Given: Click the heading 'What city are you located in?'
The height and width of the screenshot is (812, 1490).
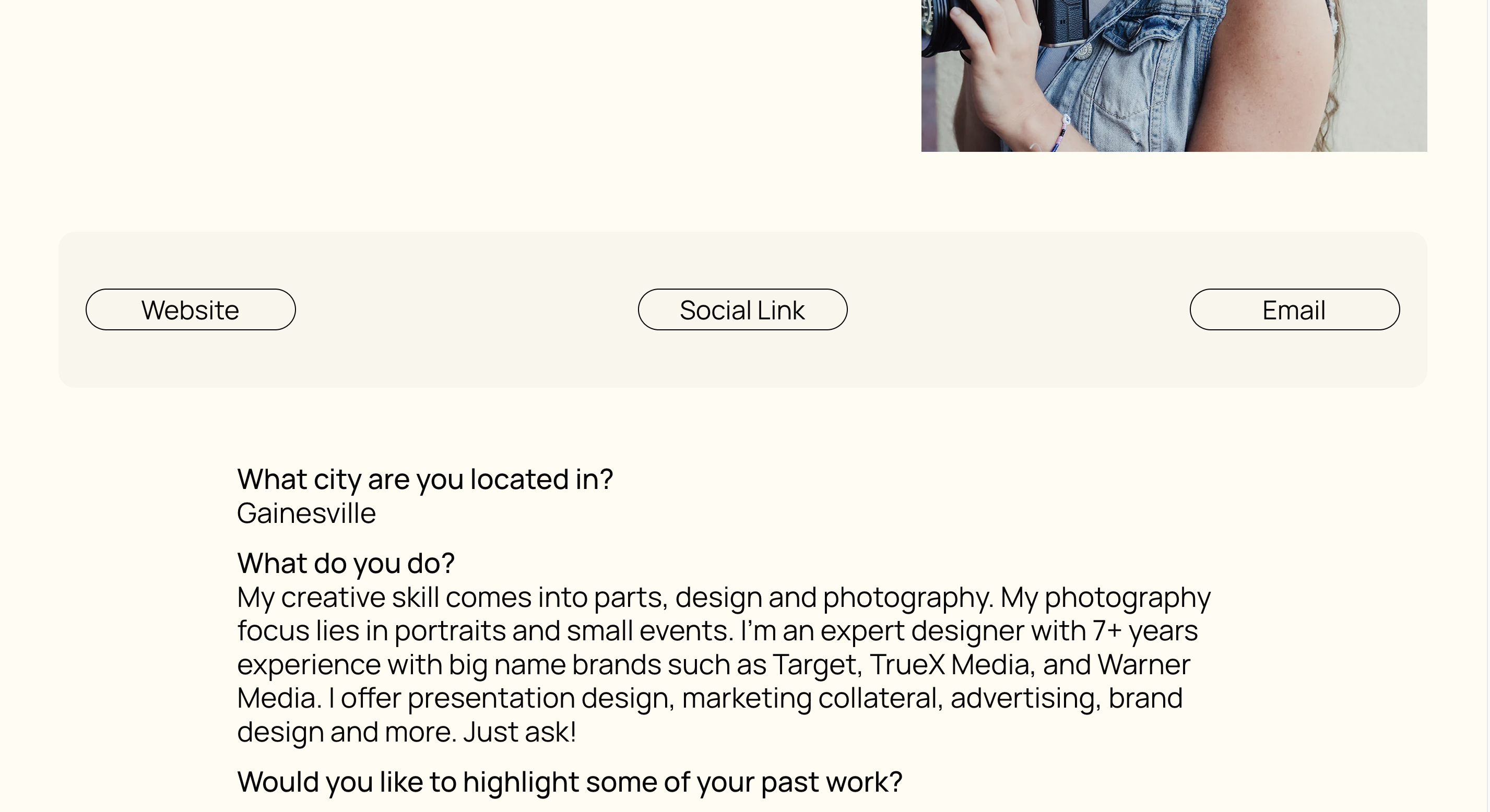Looking at the screenshot, I should tap(425, 480).
